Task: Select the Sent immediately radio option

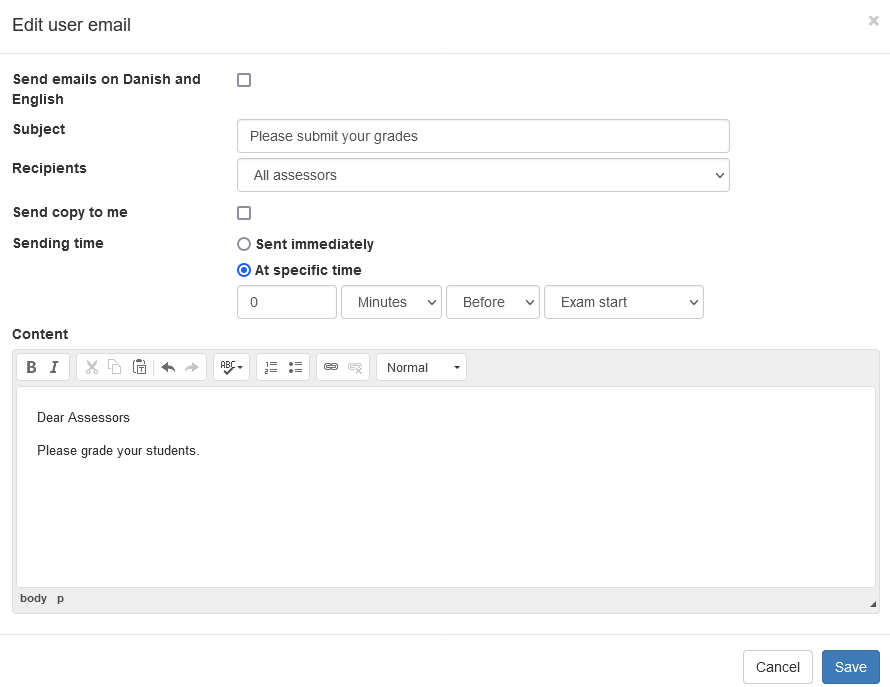Action: [244, 244]
